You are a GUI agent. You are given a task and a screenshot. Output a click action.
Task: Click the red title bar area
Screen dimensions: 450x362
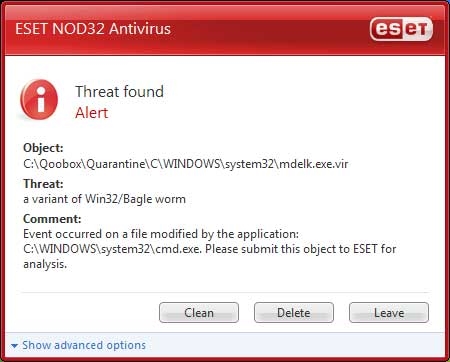(225, 29)
